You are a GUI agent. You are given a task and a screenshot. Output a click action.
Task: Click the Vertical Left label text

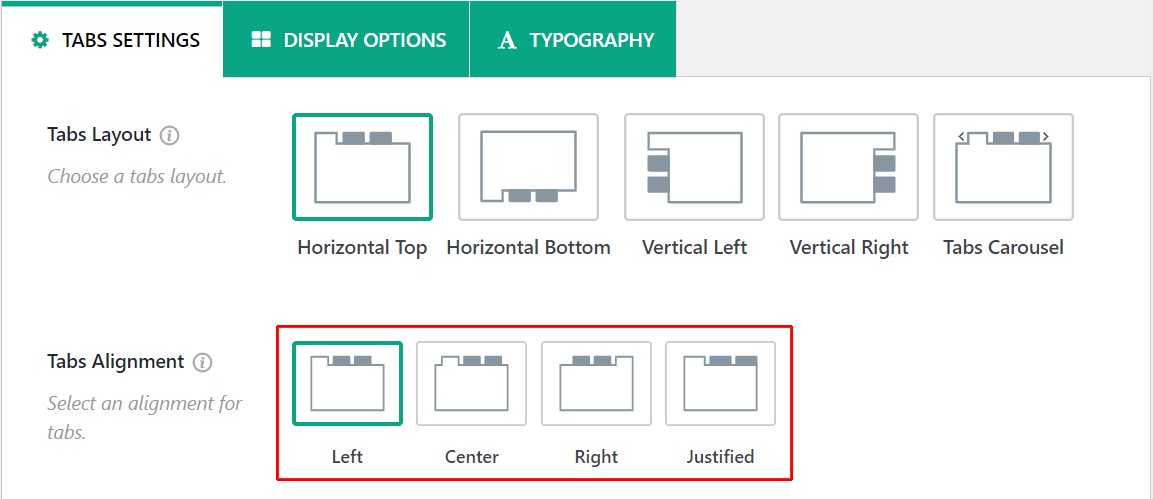tap(694, 248)
